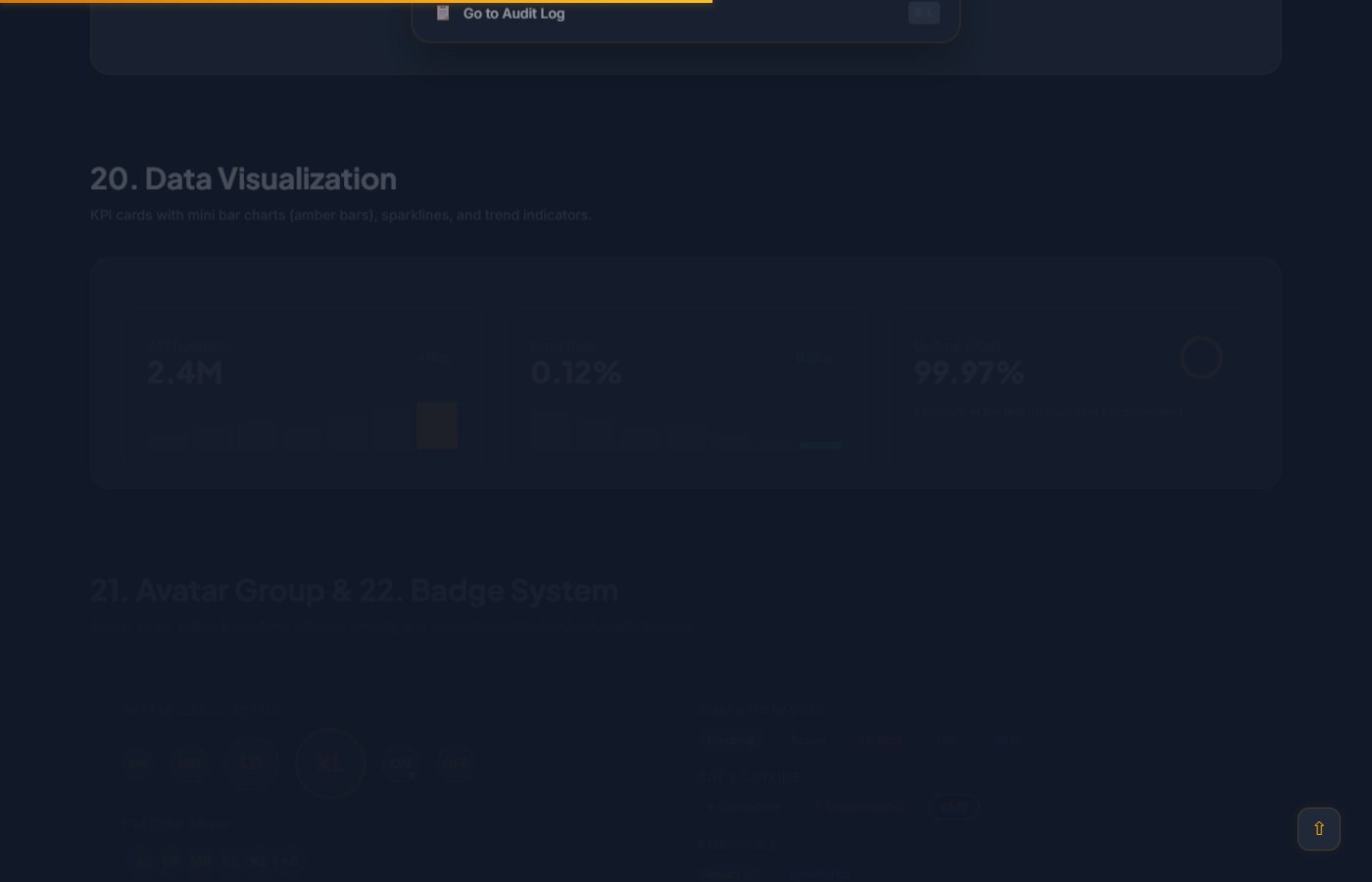Select the XL avatar circle
This screenshot has height=882, width=1372.
330,763
